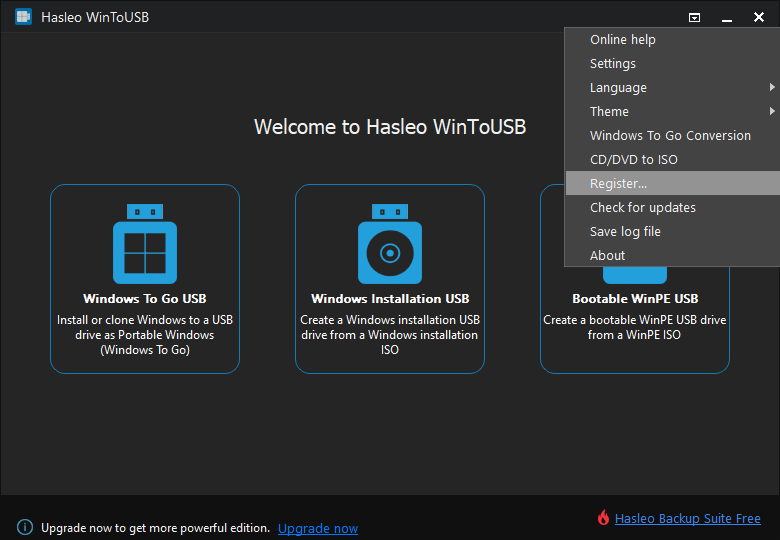
Task: Select the Bootable WinPE USB title
Action: 635,298
